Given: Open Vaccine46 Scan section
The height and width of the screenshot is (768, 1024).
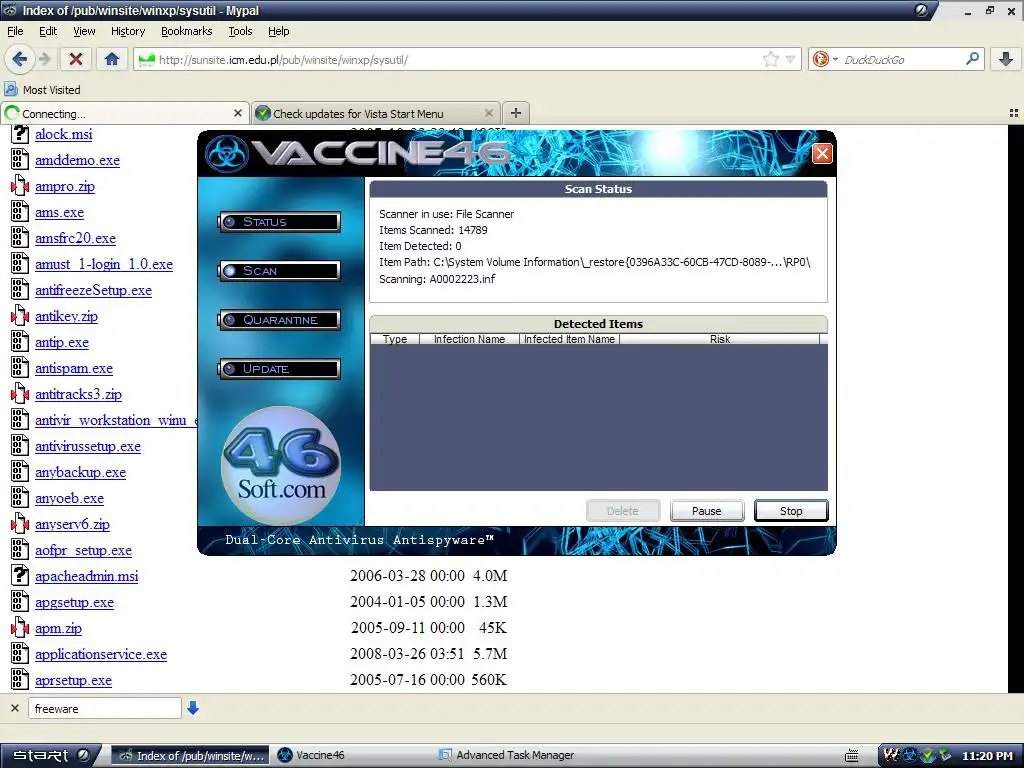Looking at the screenshot, I should [280, 270].
